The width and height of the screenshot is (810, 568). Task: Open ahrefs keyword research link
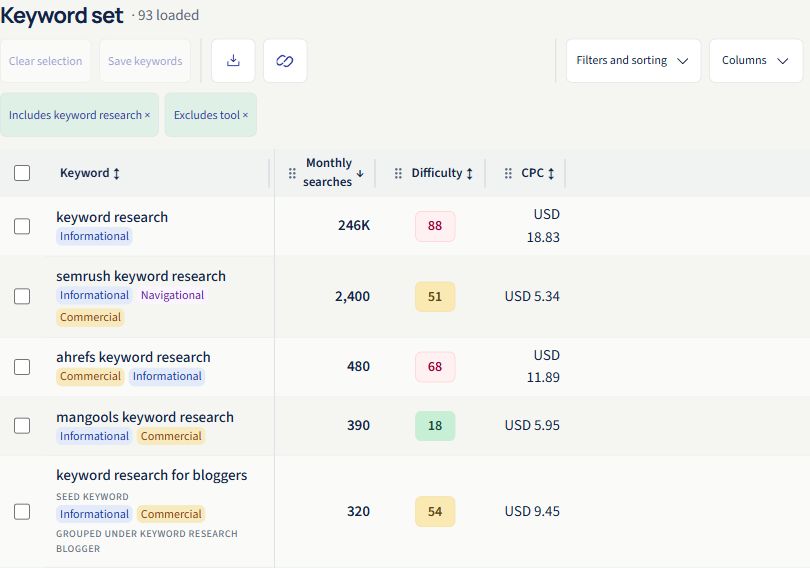[133, 357]
